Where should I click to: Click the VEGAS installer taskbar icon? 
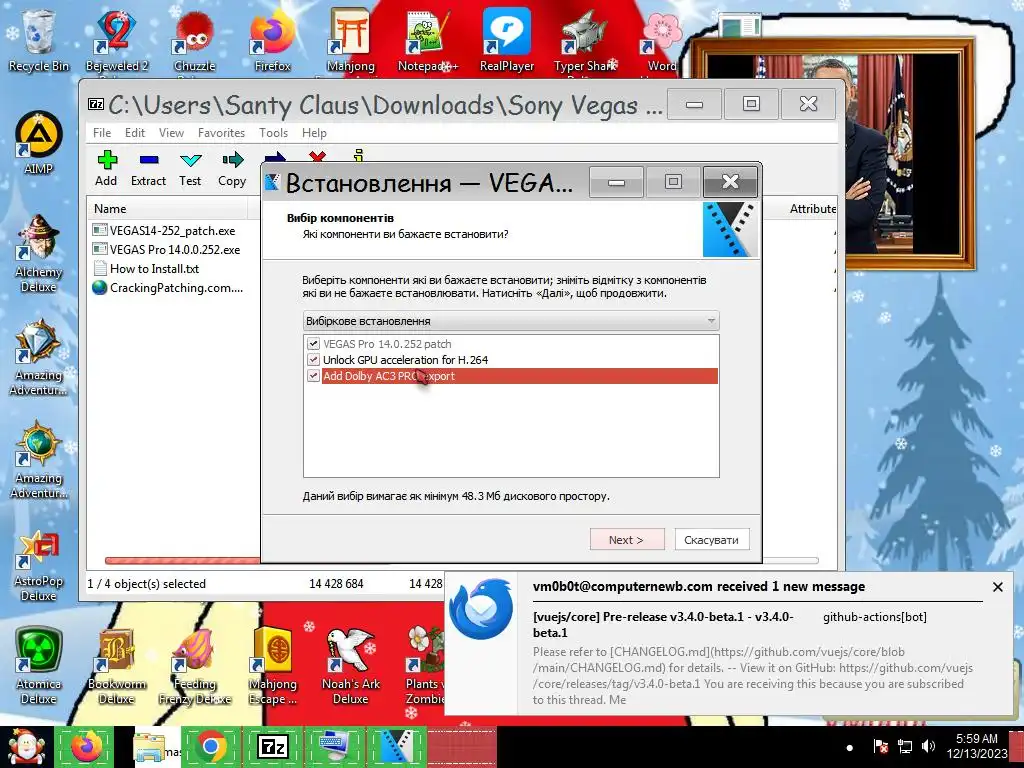(396, 746)
